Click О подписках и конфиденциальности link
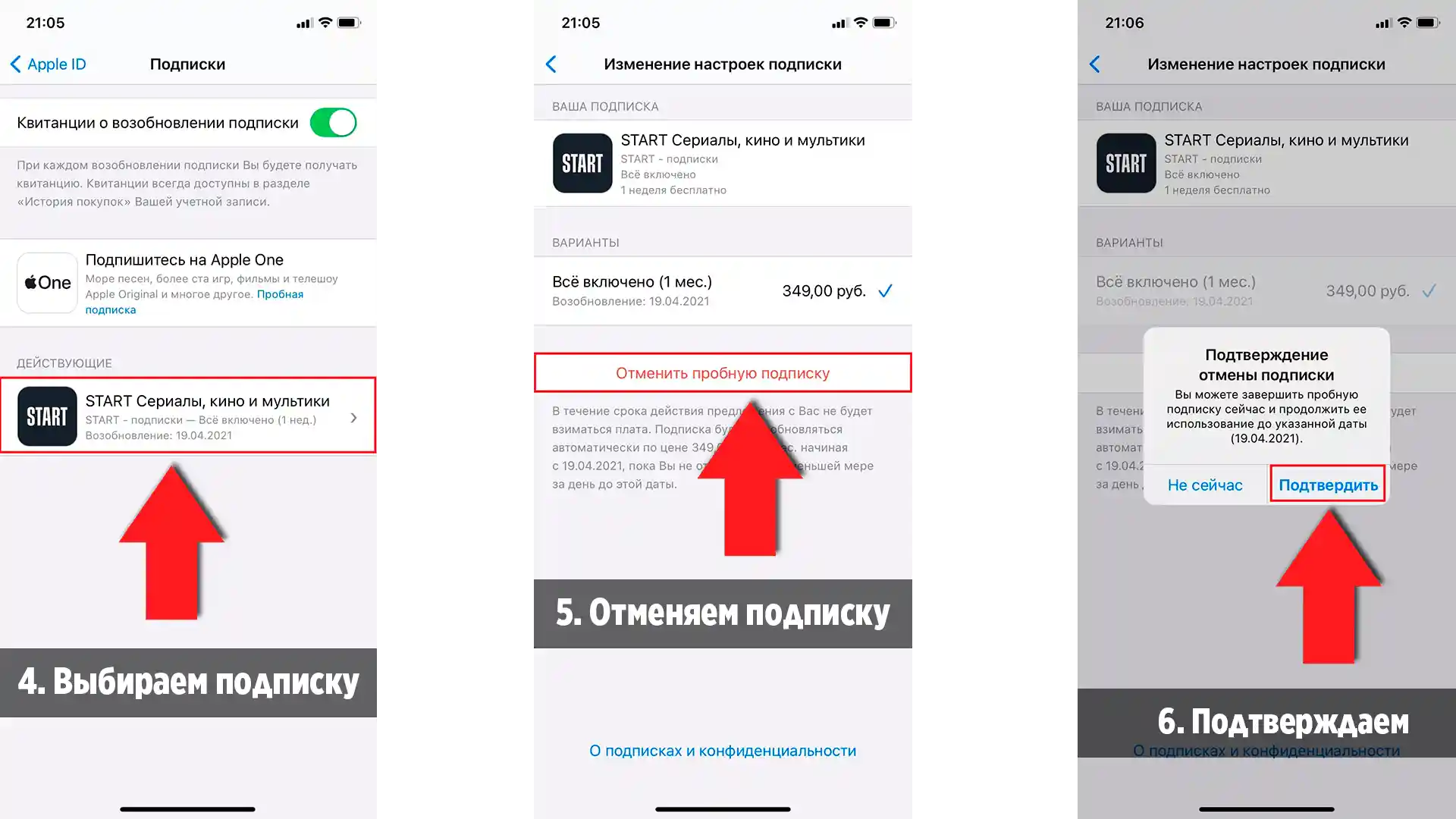 pos(722,751)
